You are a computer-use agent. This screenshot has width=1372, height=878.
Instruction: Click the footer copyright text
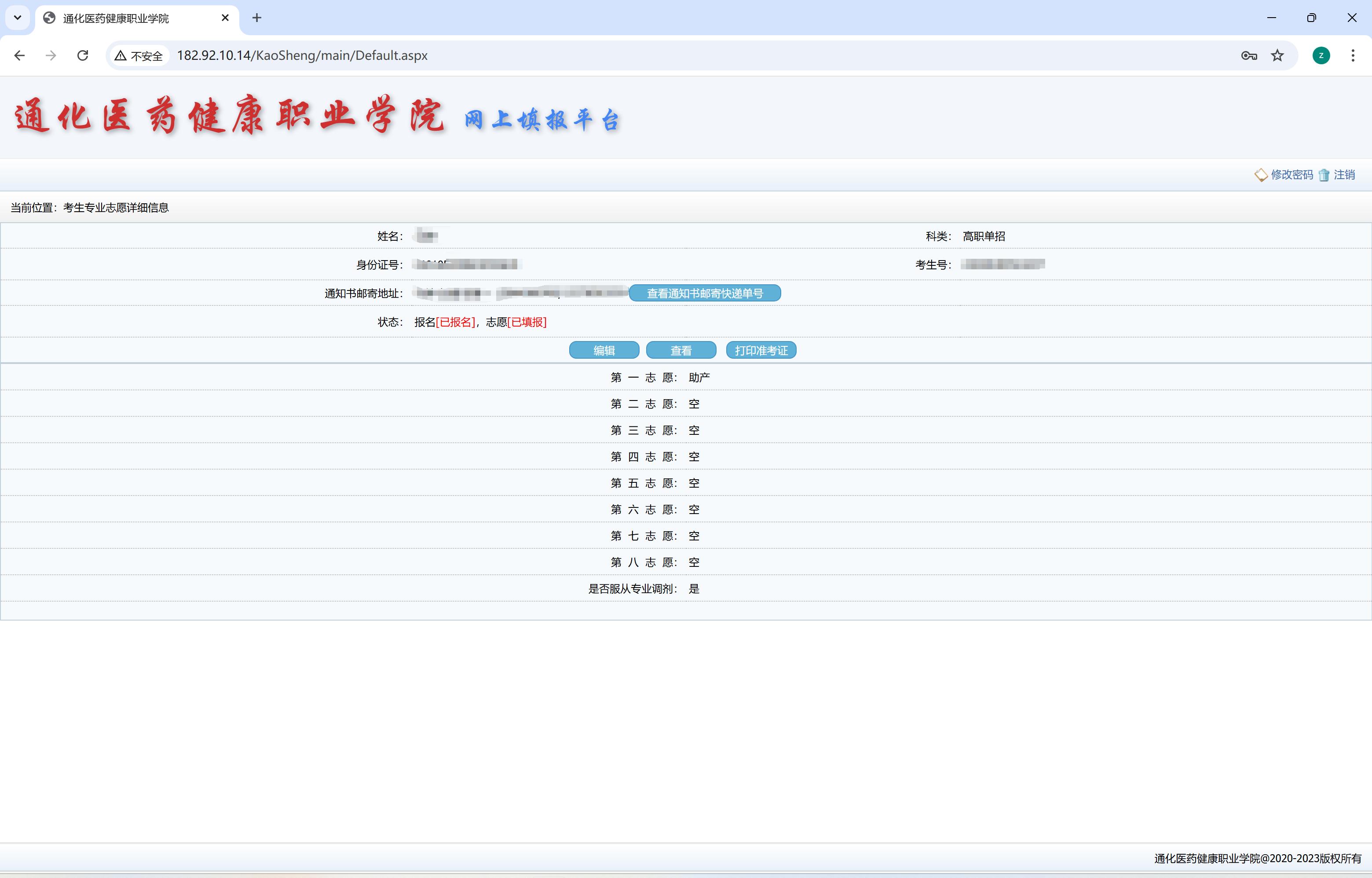point(1258,858)
